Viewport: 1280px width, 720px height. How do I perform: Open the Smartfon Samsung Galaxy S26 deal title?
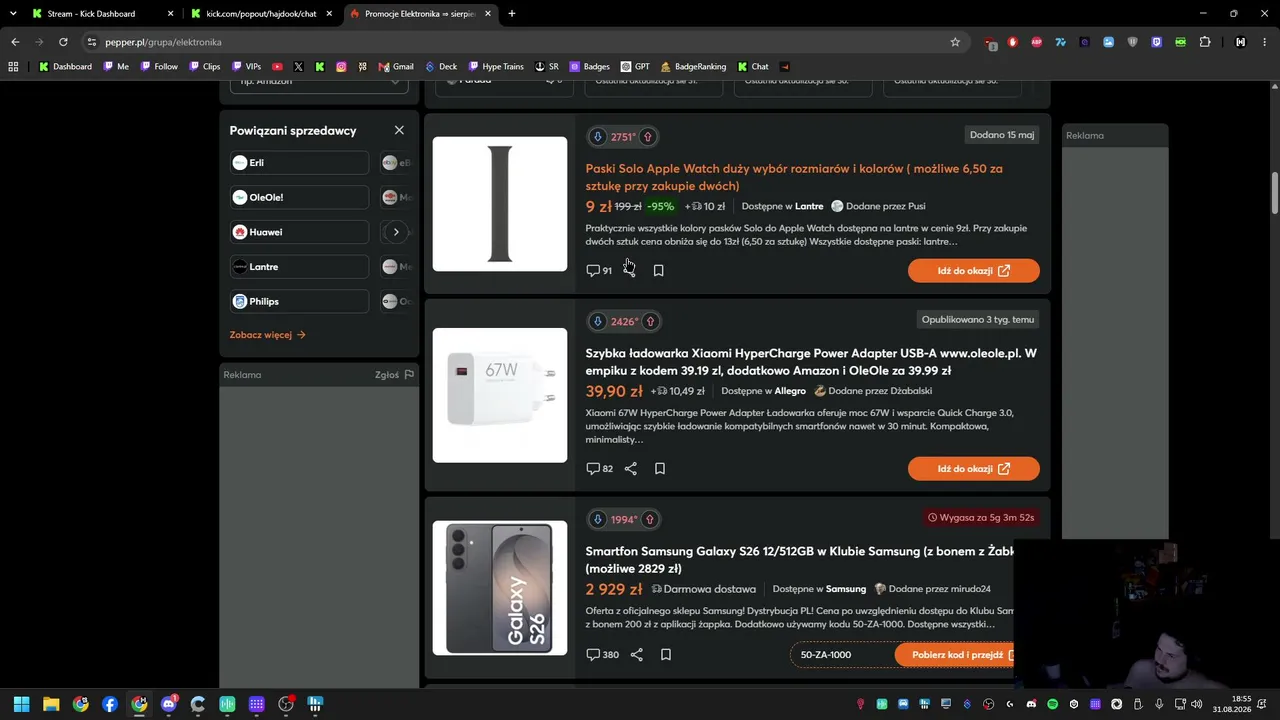[x=800, y=560]
